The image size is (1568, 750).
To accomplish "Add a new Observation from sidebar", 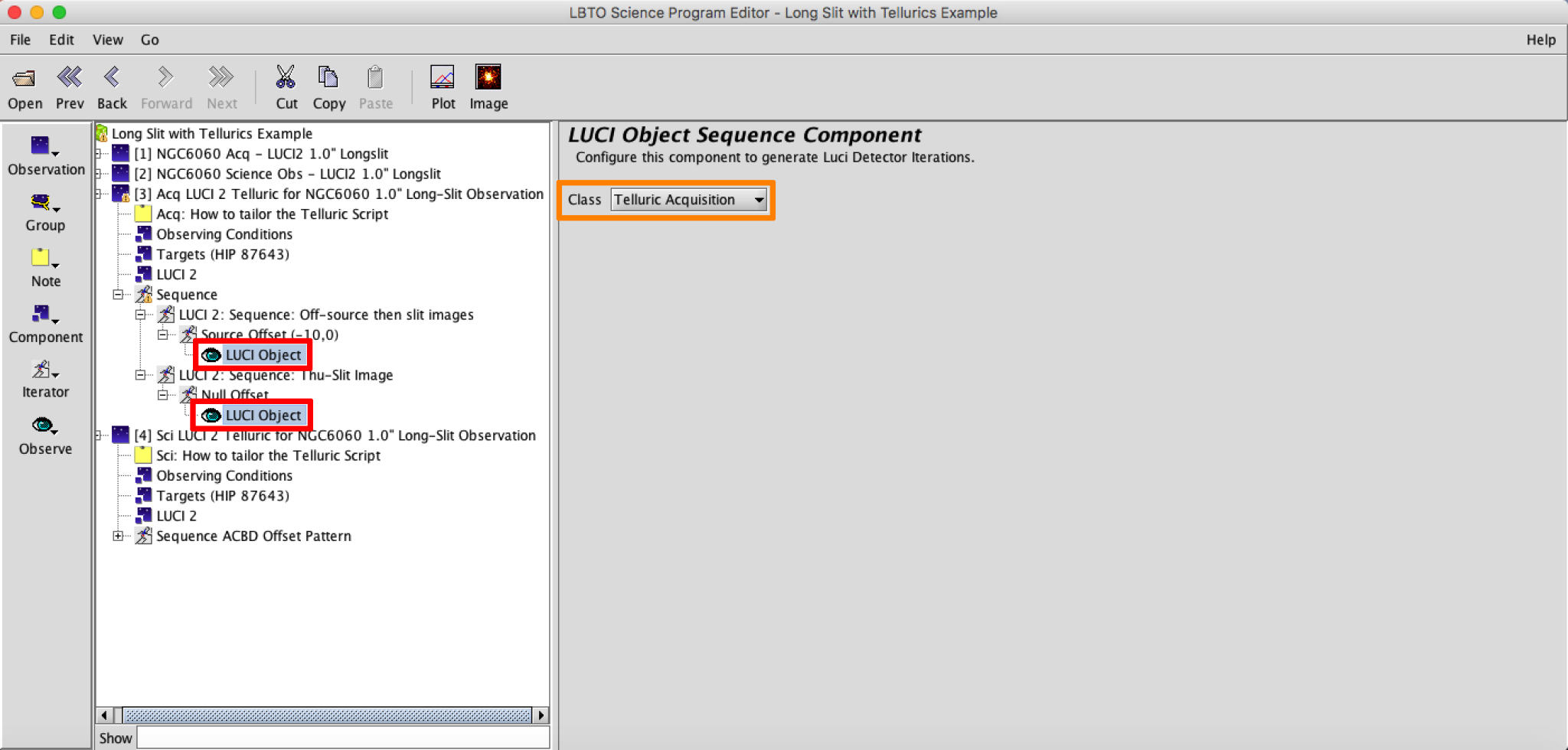I will 46,156.
